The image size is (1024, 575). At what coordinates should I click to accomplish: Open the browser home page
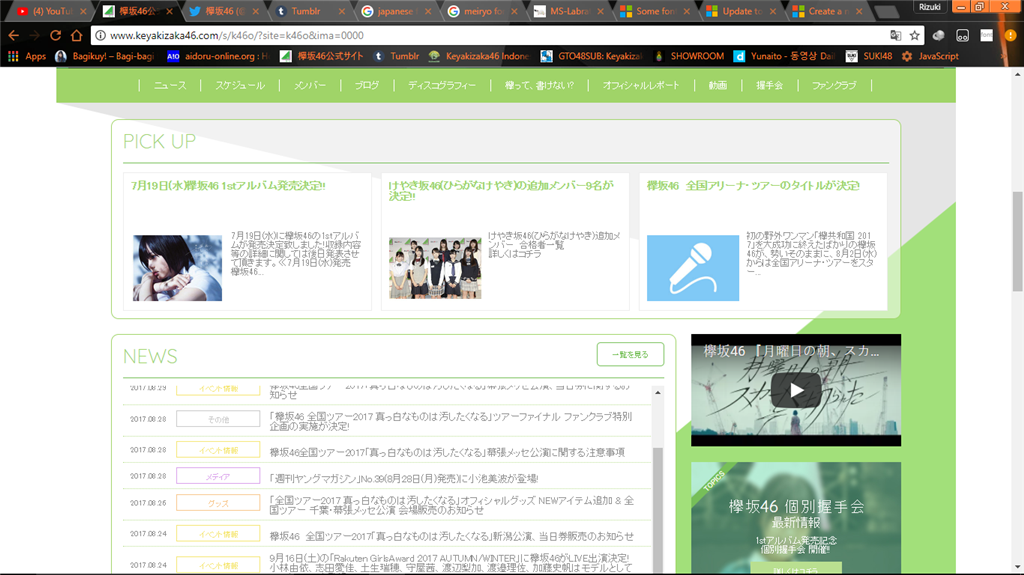point(76,35)
